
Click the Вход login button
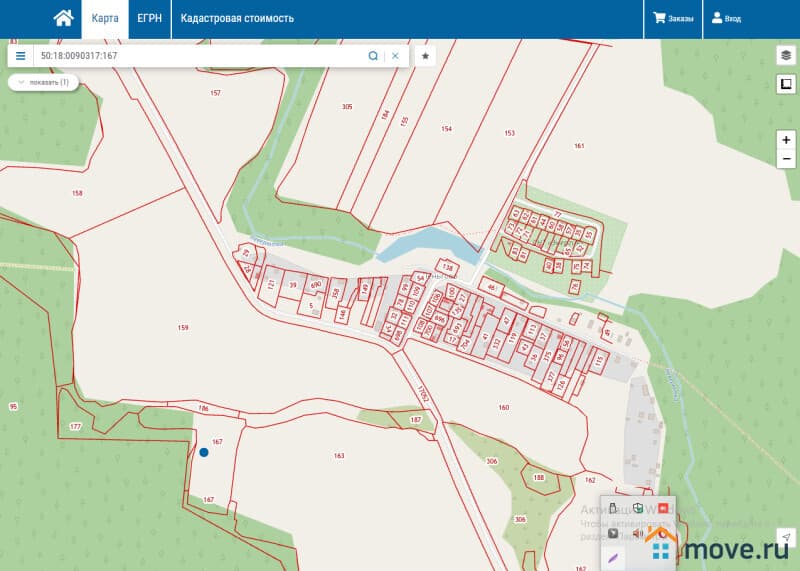point(726,18)
